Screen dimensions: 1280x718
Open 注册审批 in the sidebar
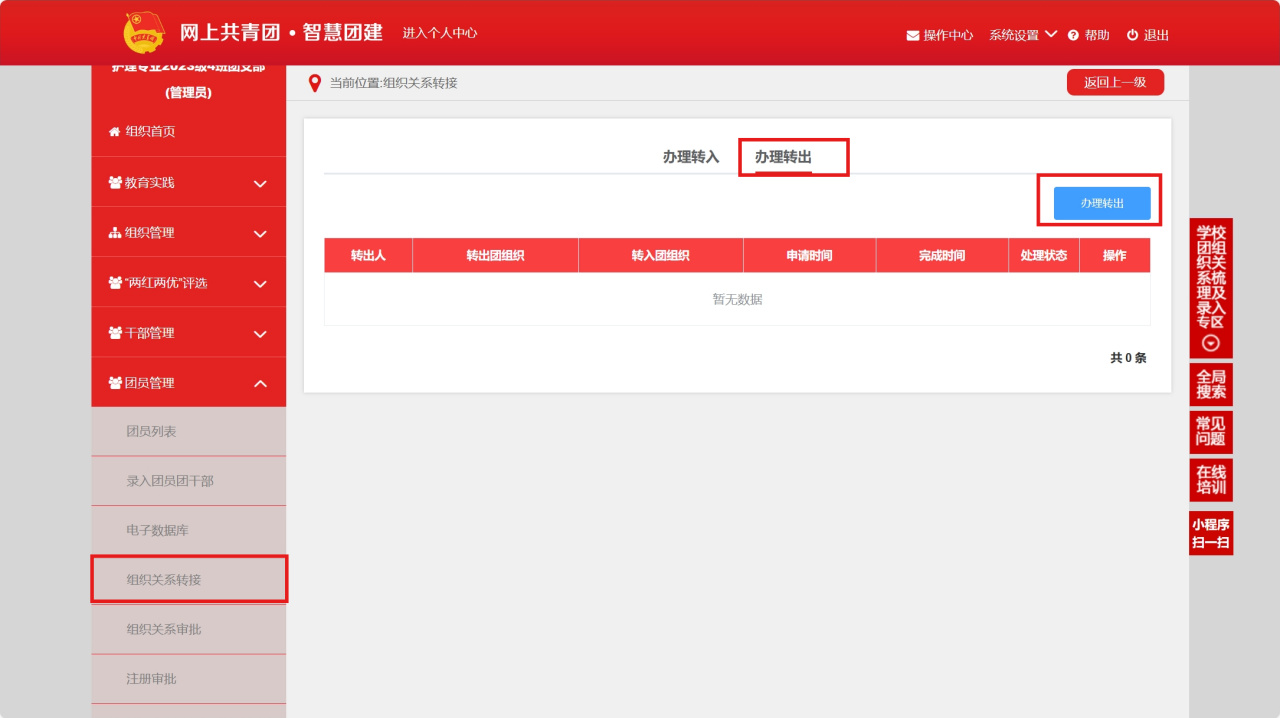(188, 679)
